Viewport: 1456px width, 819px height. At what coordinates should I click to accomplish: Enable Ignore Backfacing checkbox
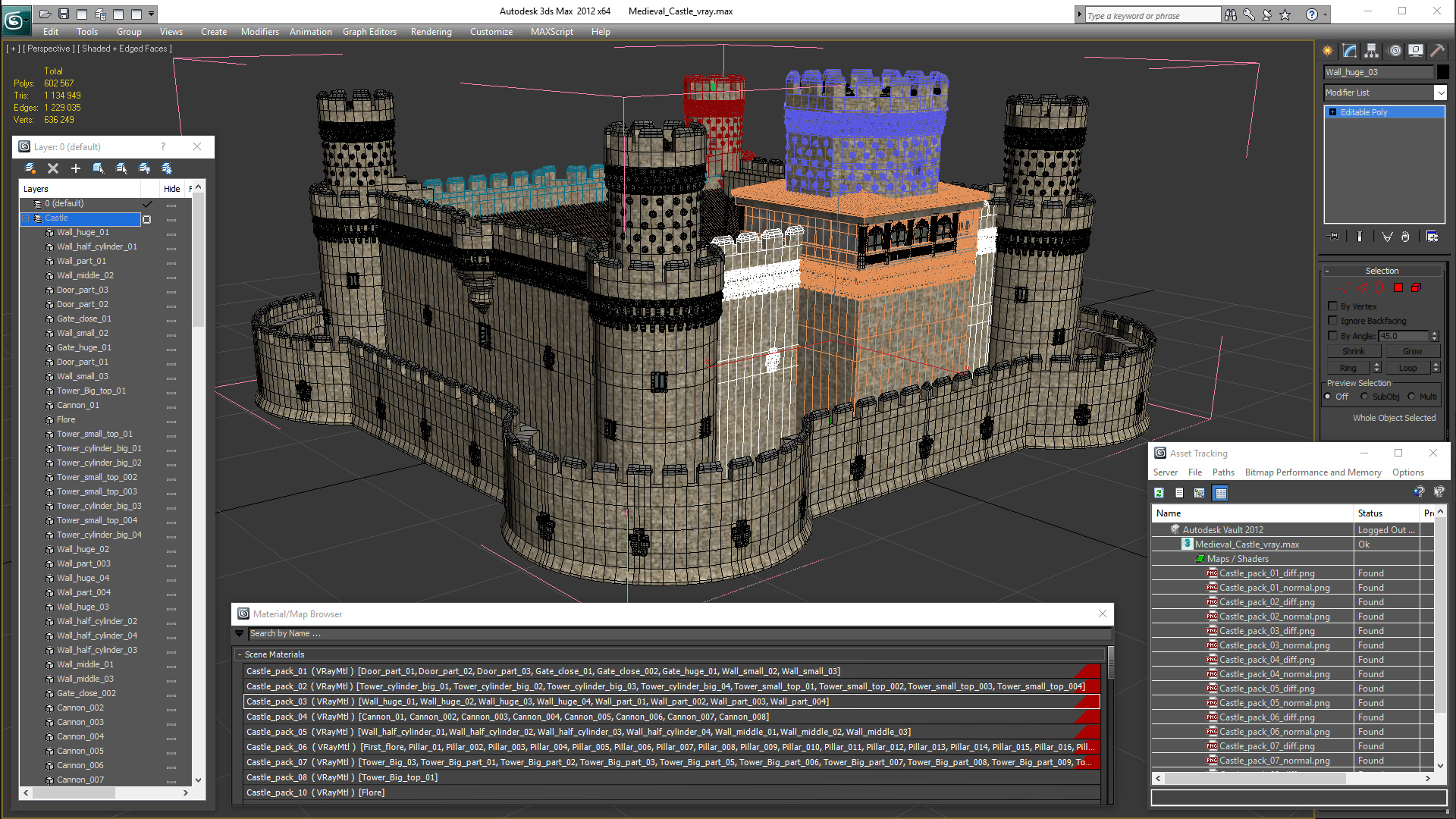[1332, 321]
